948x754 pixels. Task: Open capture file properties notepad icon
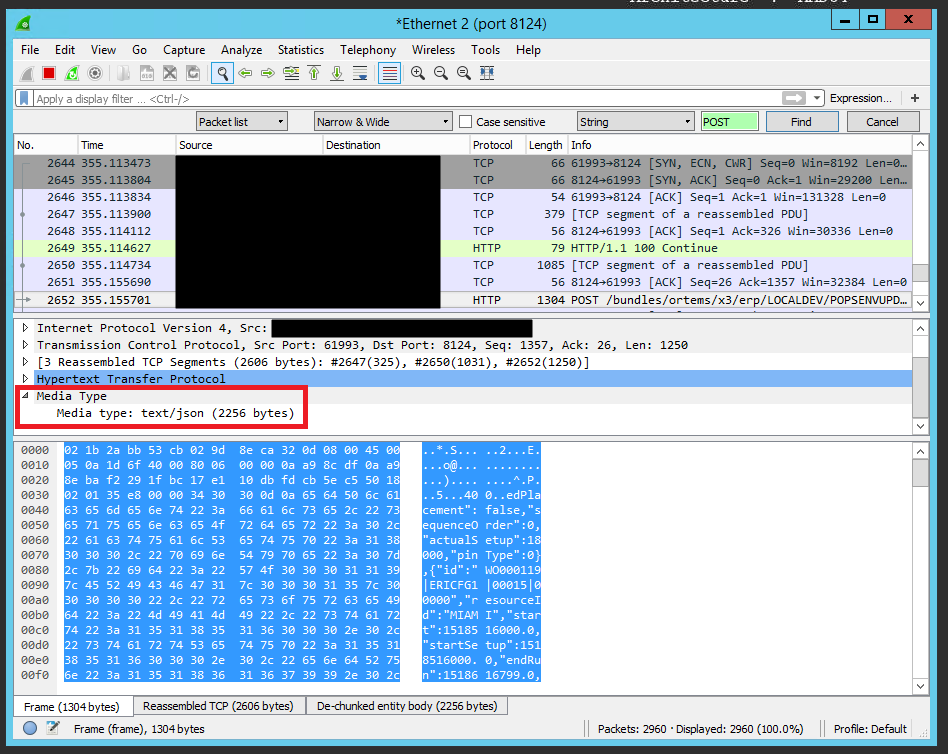[x=53, y=728]
